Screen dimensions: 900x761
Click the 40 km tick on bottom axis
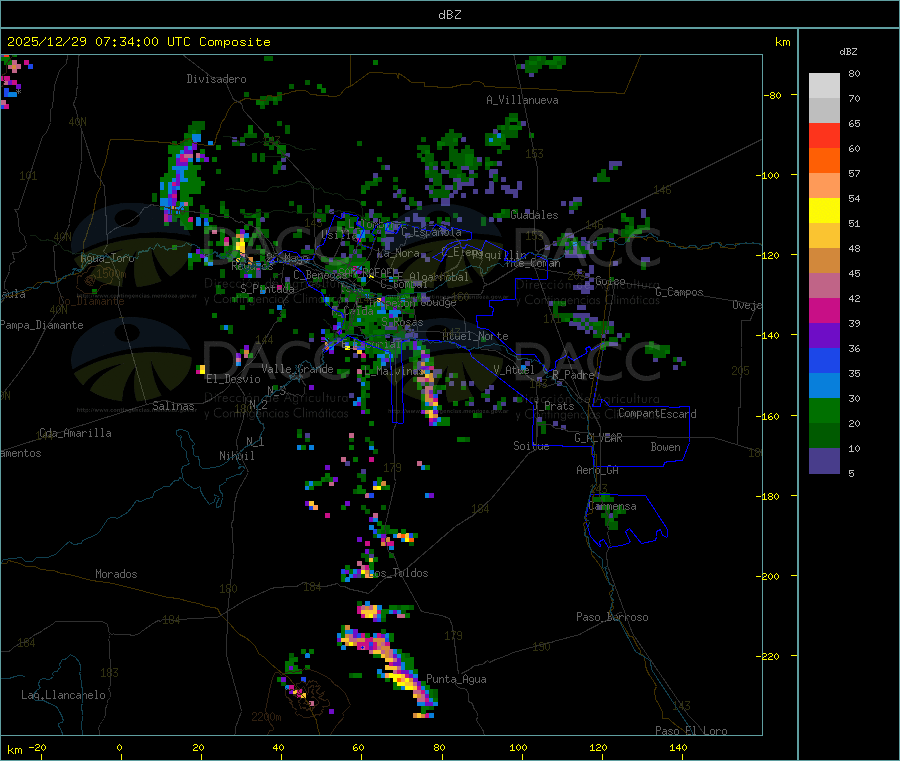point(278,747)
